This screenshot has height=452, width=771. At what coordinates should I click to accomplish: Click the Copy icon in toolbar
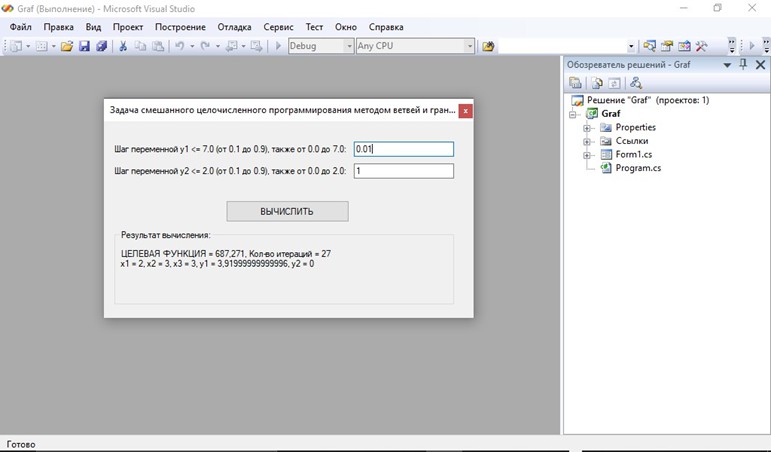coord(141,46)
